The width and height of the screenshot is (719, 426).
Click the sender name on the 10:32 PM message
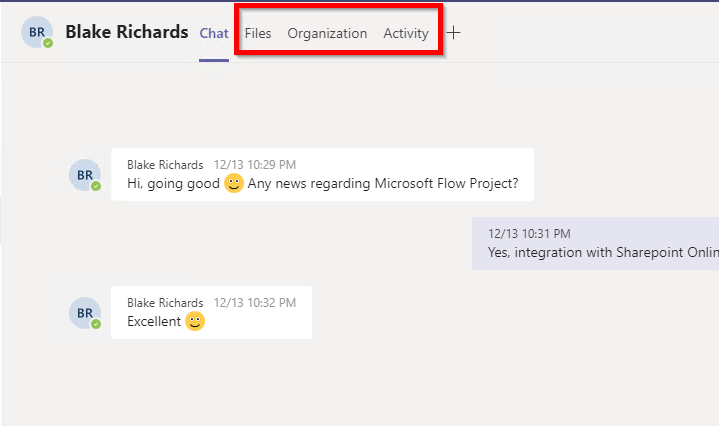(165, 302)
